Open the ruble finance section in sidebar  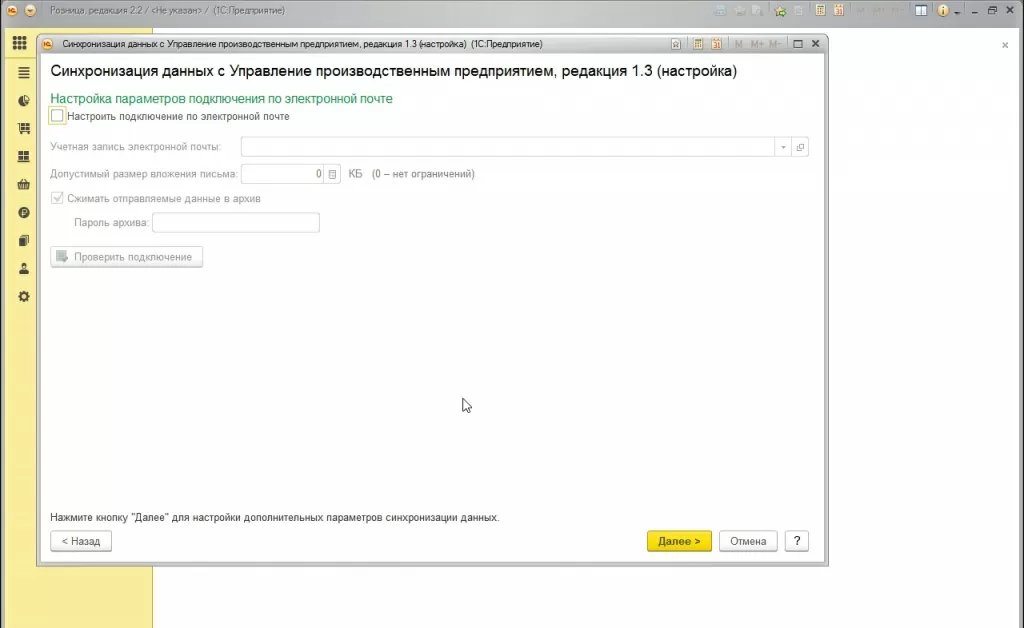[x=24, y=213]
